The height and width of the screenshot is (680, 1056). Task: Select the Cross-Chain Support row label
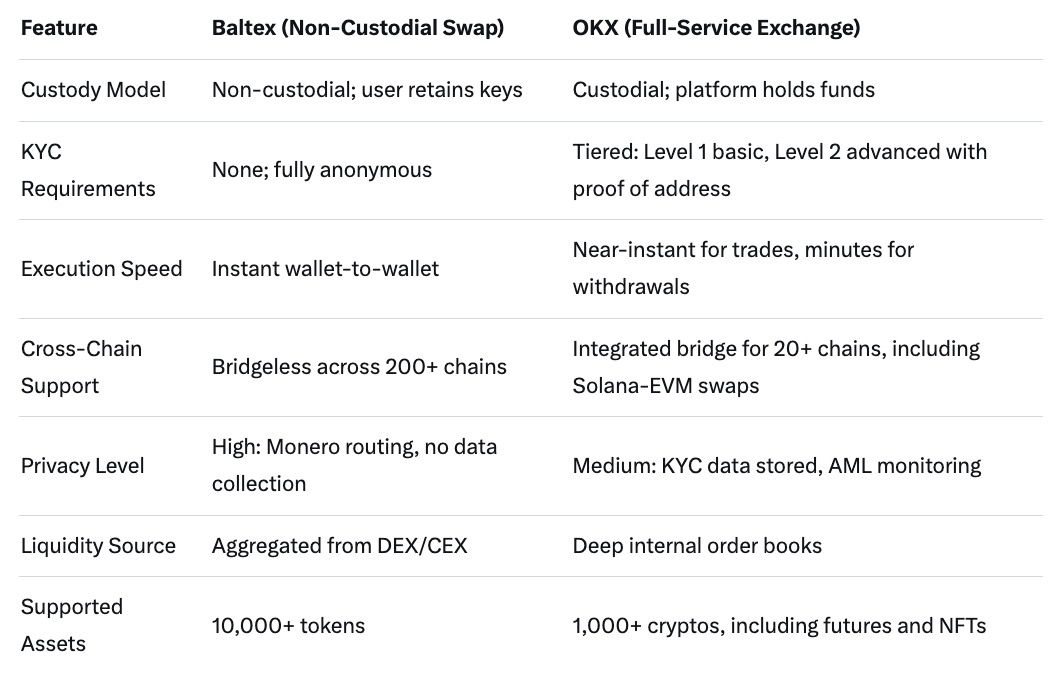point(81,367)
